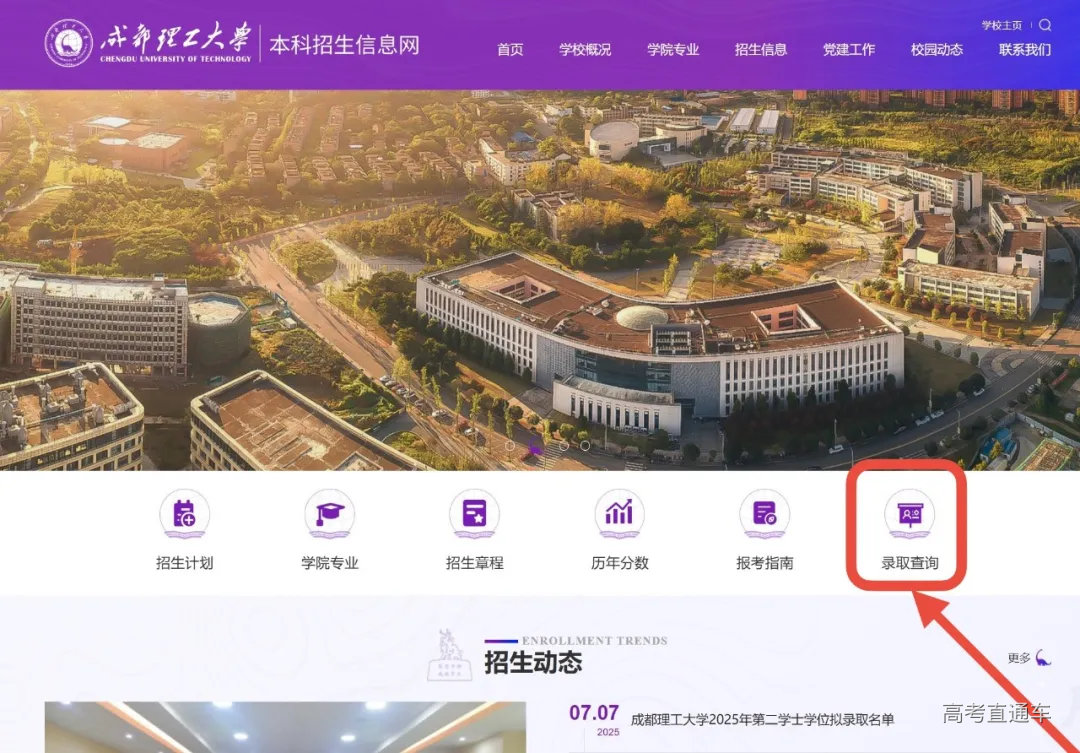Open the 学校概况 navigation section

click(584, 47)
